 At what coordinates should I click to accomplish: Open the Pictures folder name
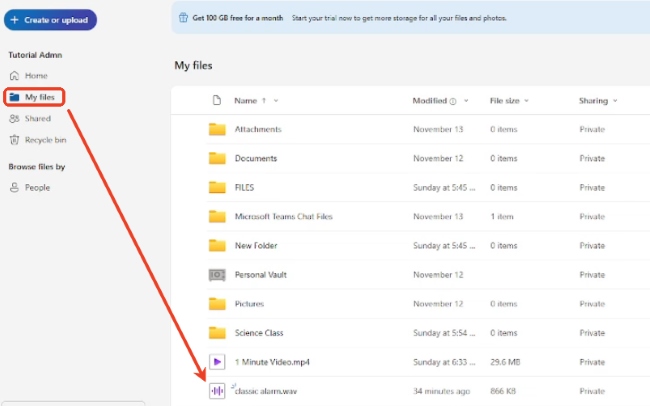[249, 304]
